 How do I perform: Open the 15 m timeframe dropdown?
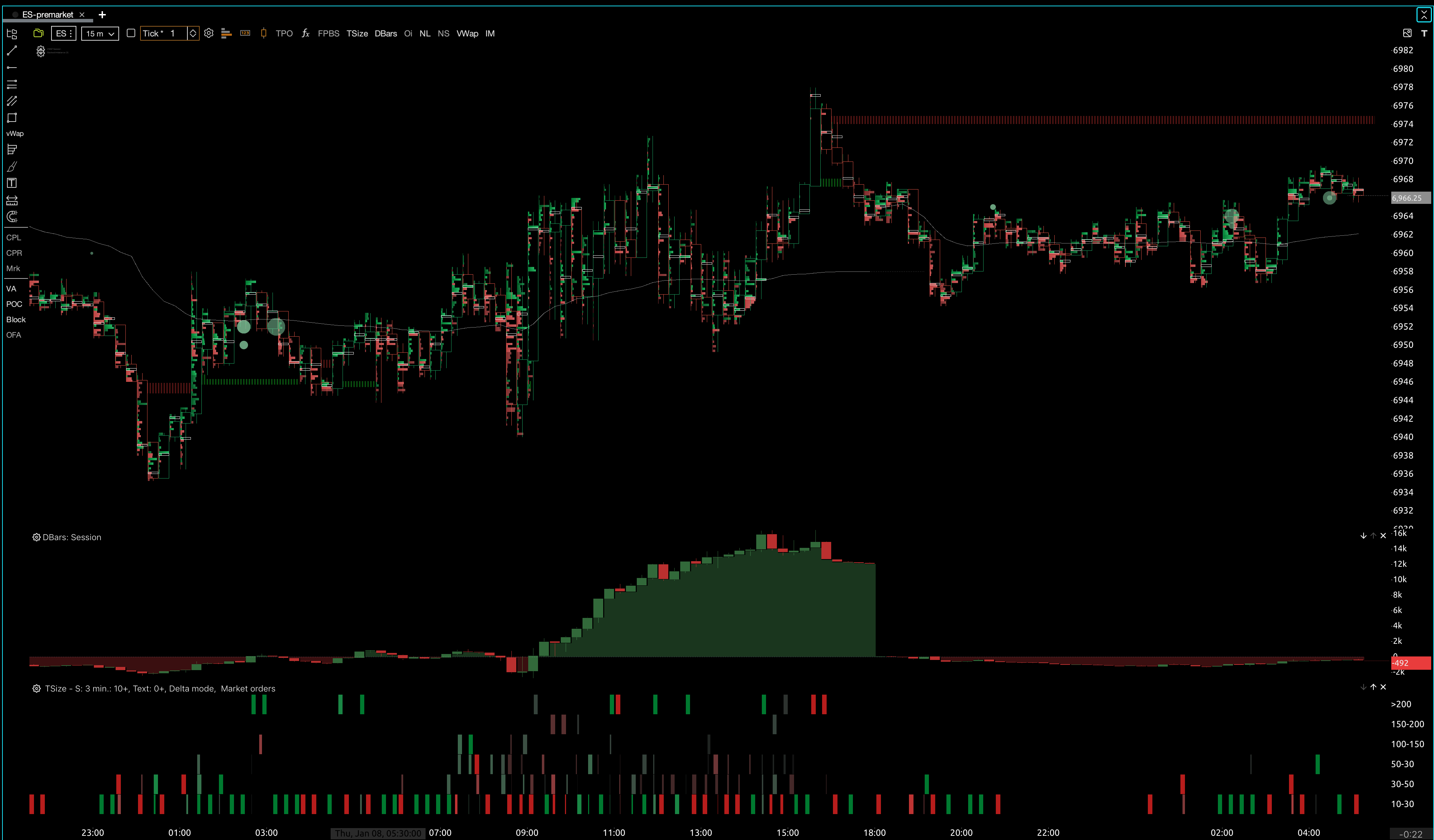100,34
